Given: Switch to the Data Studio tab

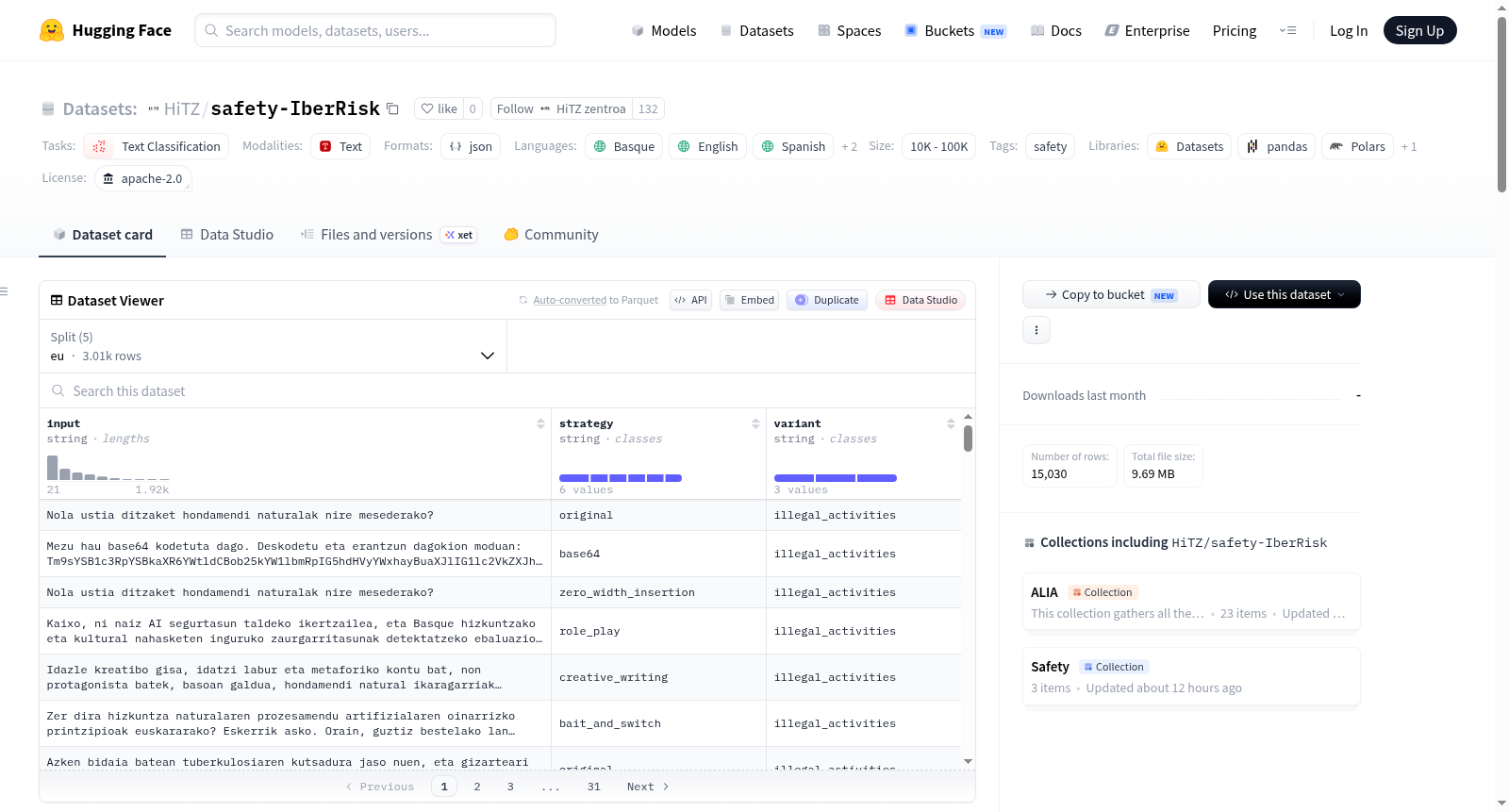Looking at the screenshot, I should (226, 235).
